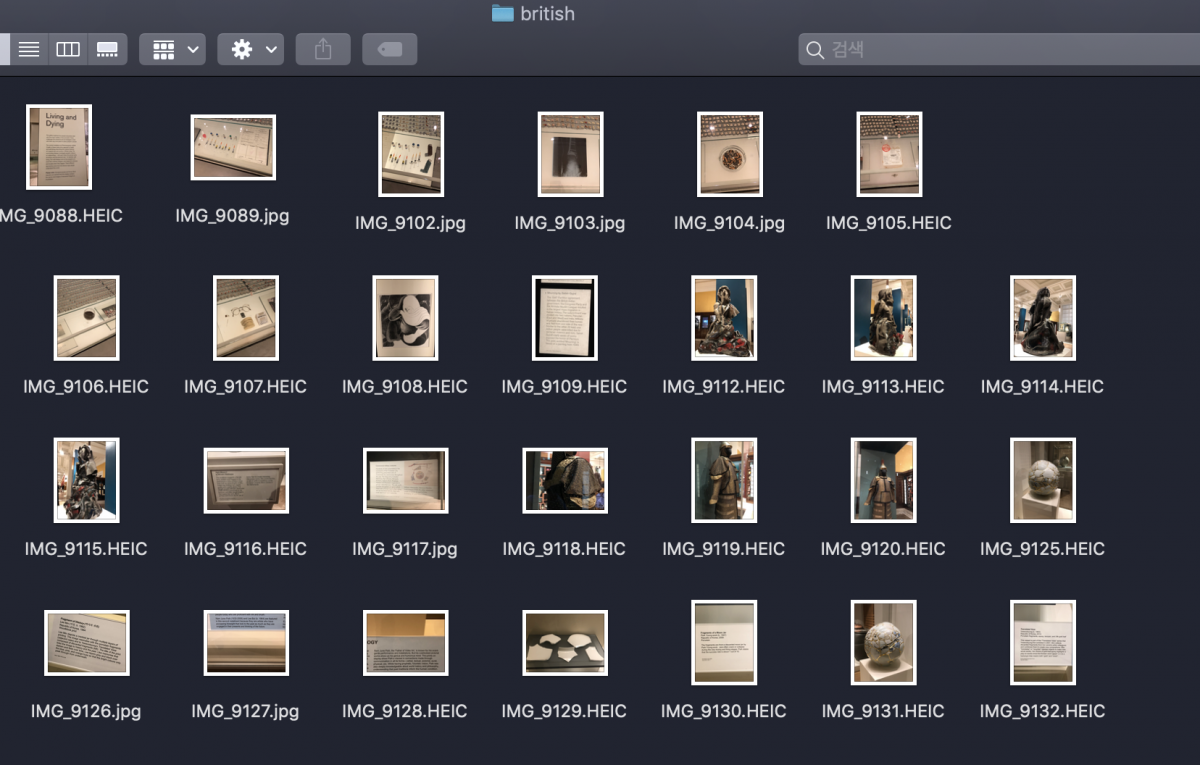
Task: Select IMG_9118.HEIC thumbnail
Action: pyautogui.click(x=565, y=480)
